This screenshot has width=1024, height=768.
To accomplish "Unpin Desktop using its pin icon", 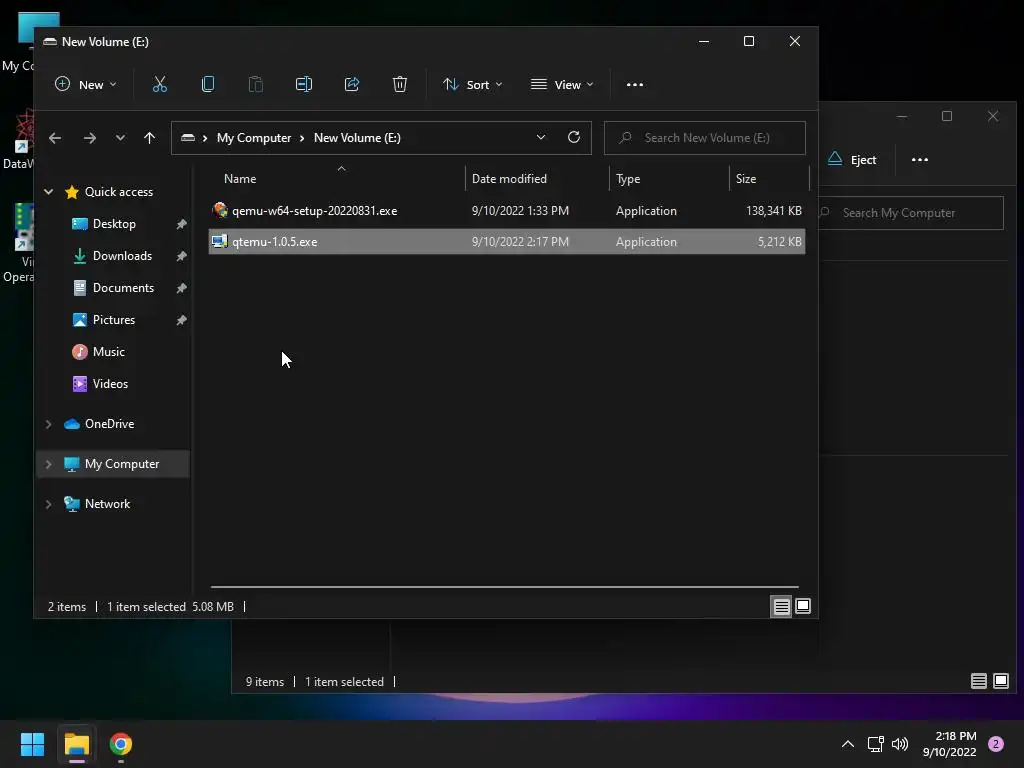I will [182, 224].
